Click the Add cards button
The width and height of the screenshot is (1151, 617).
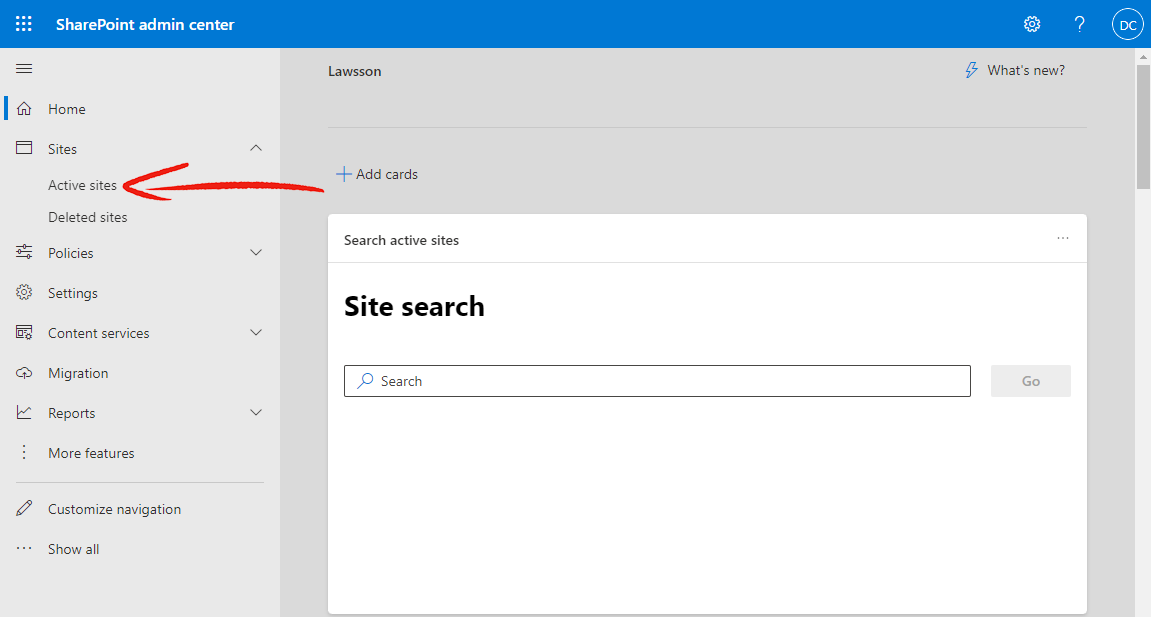point(377,174)
